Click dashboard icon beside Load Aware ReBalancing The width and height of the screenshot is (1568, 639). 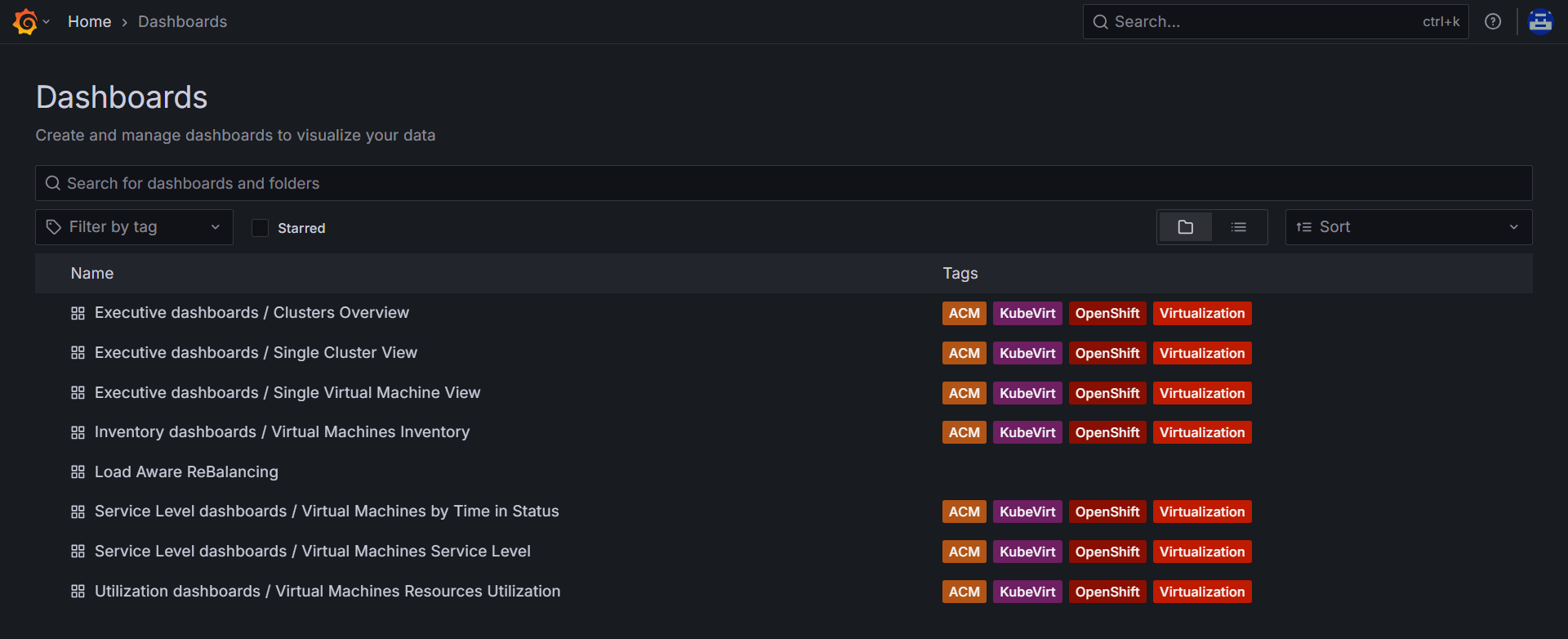(x=78, y=472)
